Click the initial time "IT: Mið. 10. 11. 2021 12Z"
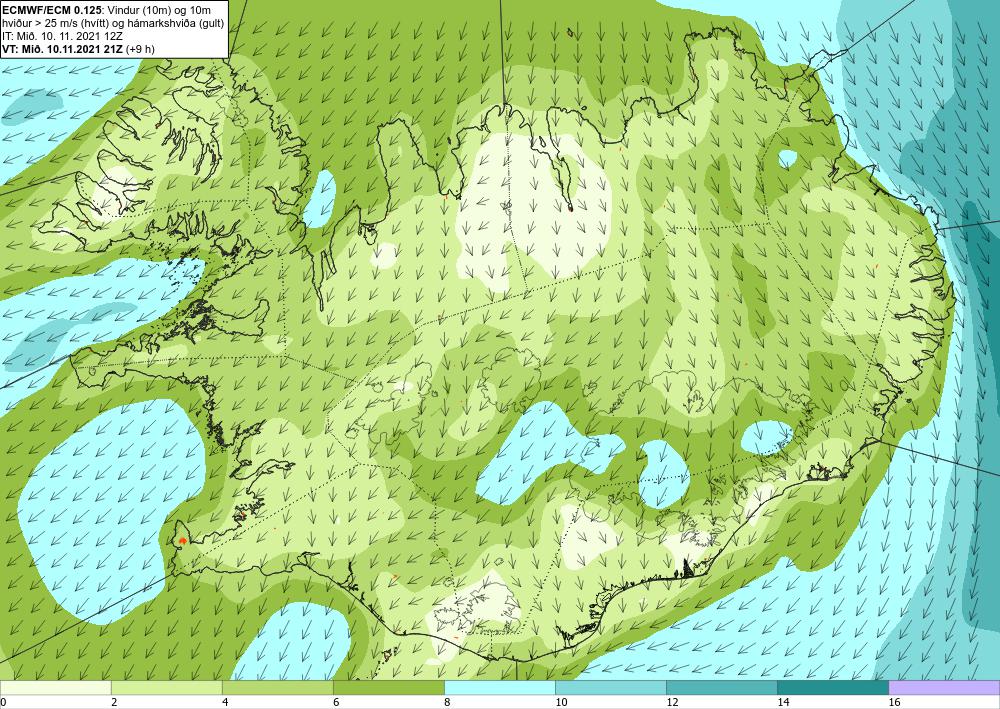1000x709 pixels. point(62,36)
